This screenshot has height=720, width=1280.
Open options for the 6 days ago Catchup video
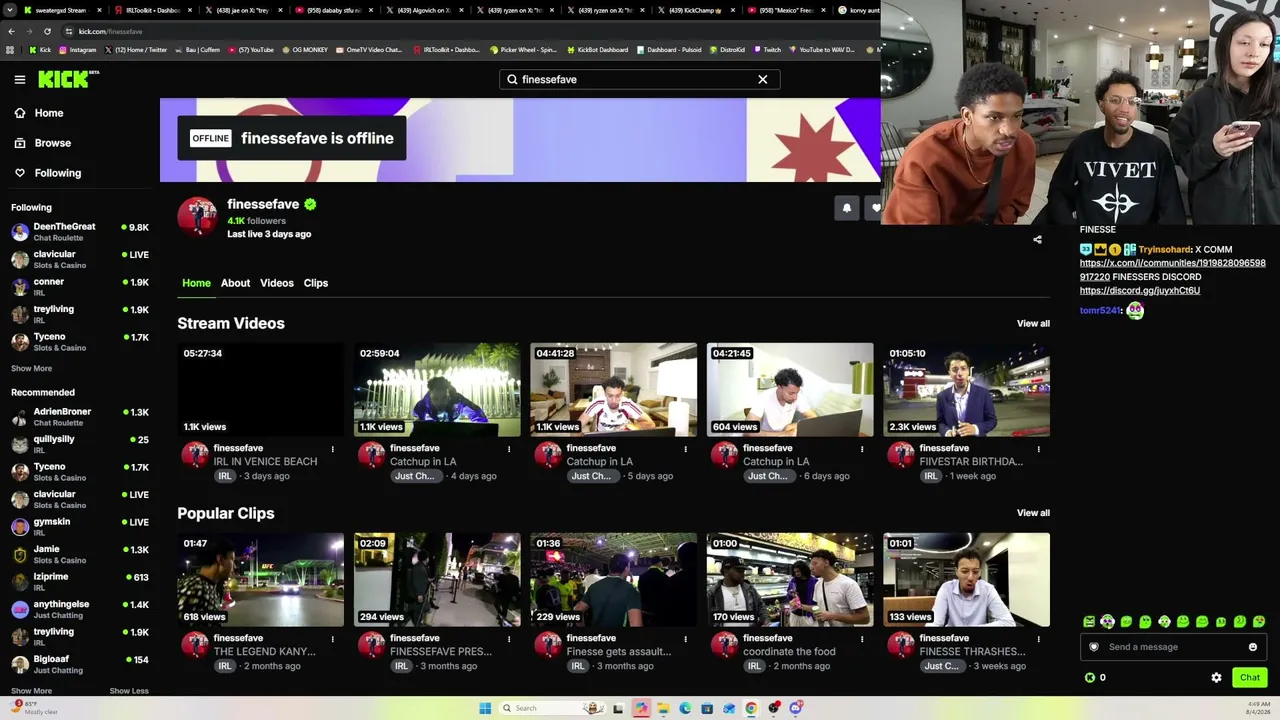coord(862,449)
